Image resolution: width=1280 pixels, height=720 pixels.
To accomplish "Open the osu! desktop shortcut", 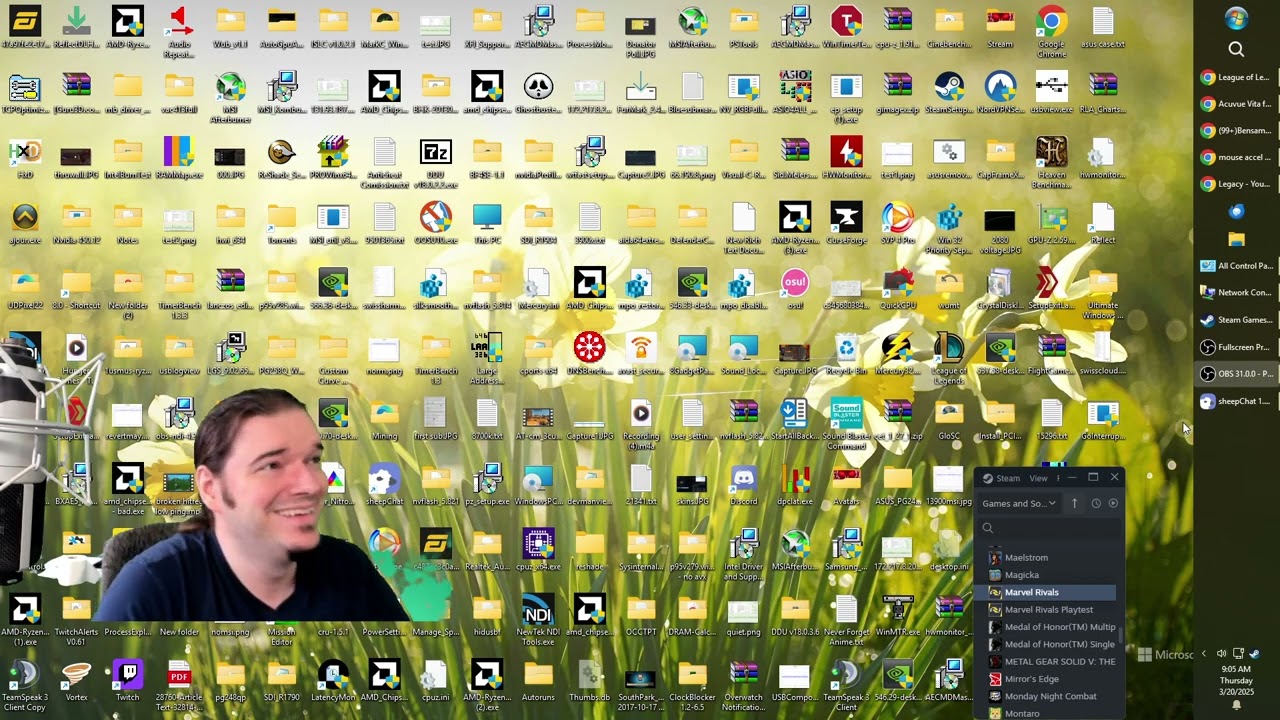I will pyautogui.click(x=795, y=290).
